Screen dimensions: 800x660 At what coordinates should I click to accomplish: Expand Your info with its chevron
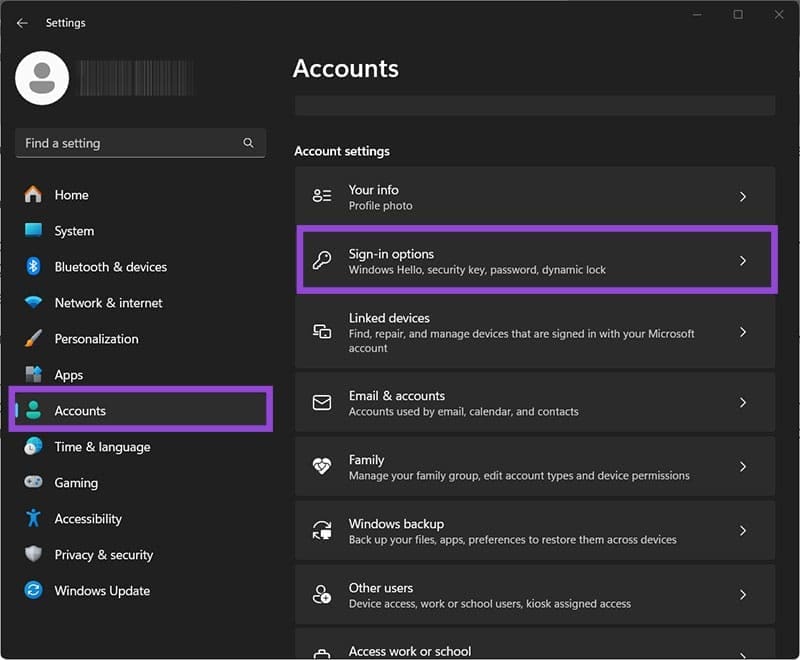(x=742, y=197)
